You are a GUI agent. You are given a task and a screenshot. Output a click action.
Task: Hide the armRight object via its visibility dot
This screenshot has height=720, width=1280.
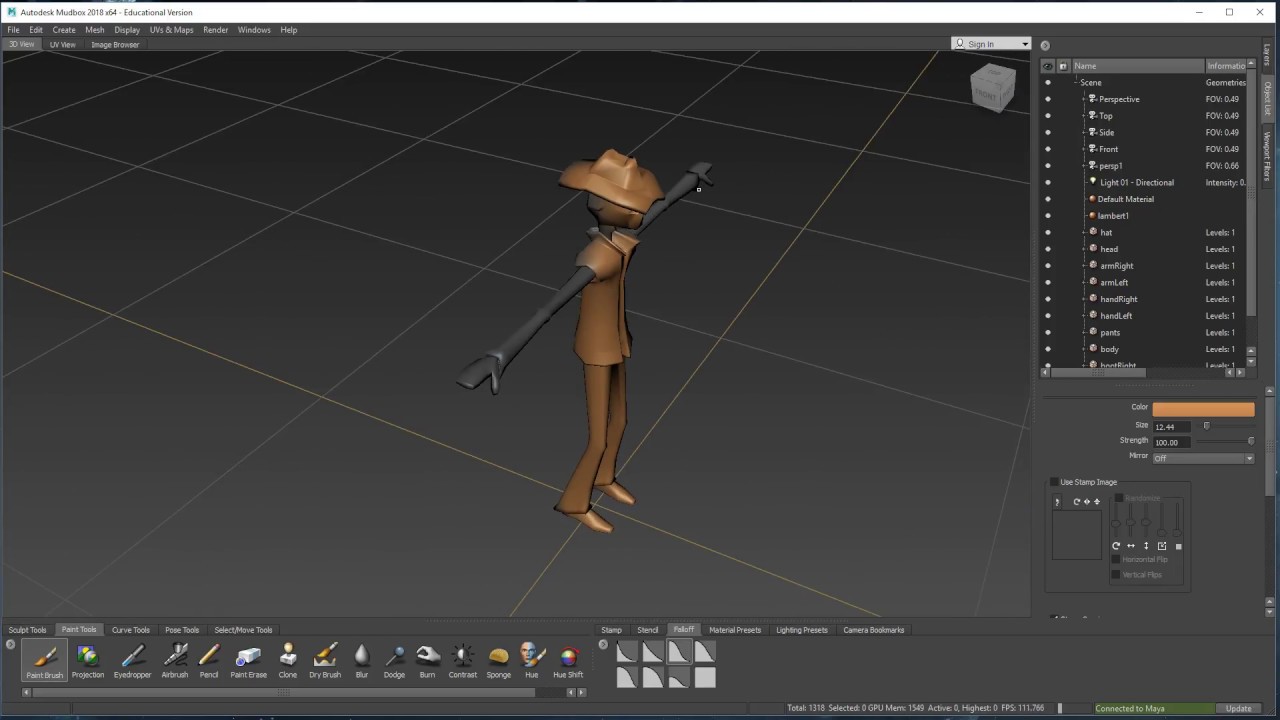coord(1048,266)
